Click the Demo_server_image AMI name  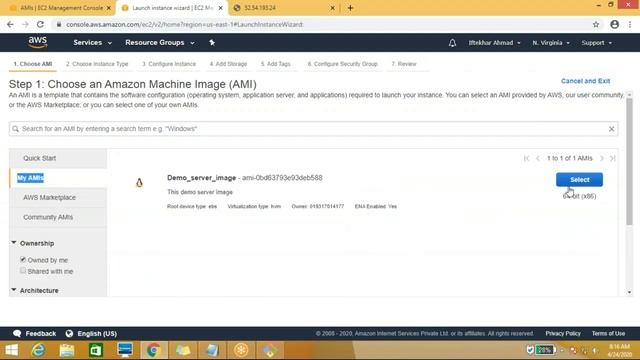click(x=201, y=178)
